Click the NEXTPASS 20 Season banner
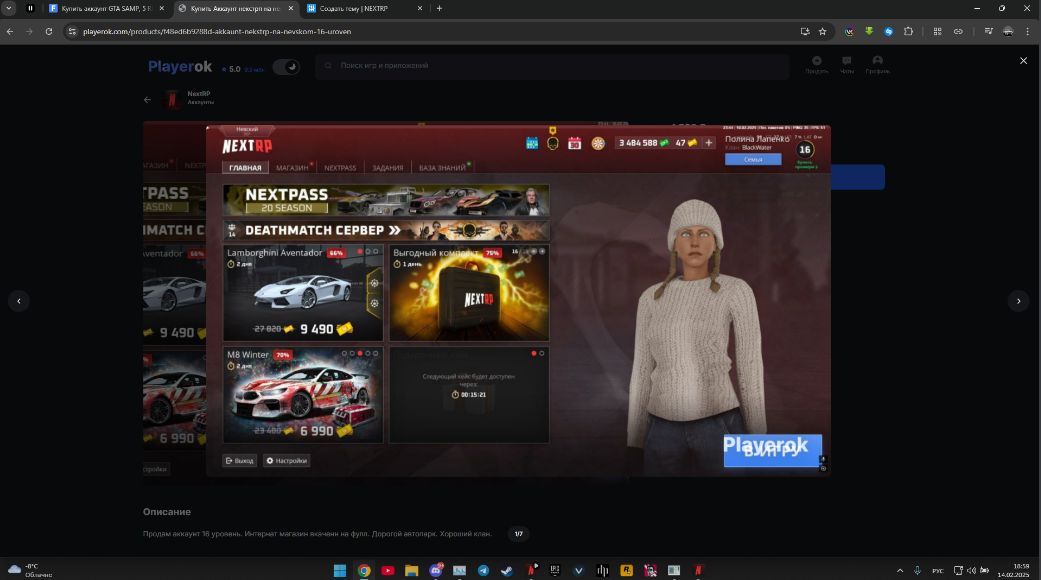The width and height of the screenshot is (1041, 580). 386,200
